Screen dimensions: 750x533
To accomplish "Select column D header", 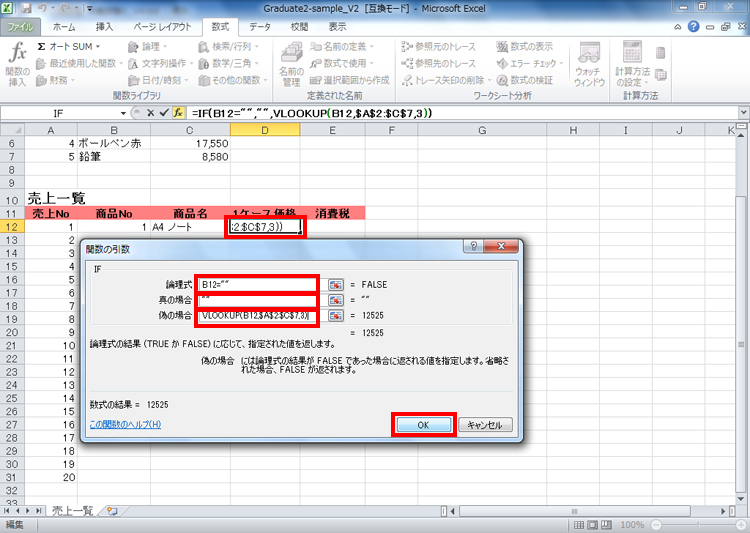I will pos(265,130).
